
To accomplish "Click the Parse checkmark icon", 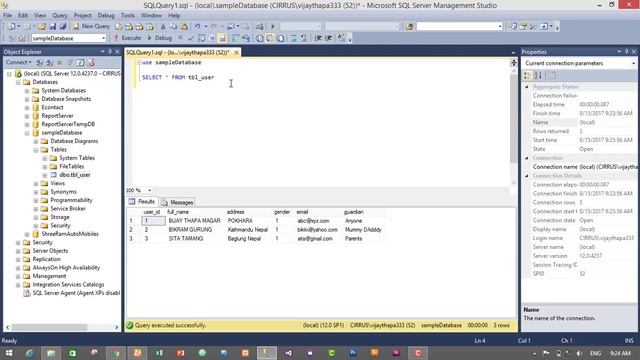I will tap(190, 38).
